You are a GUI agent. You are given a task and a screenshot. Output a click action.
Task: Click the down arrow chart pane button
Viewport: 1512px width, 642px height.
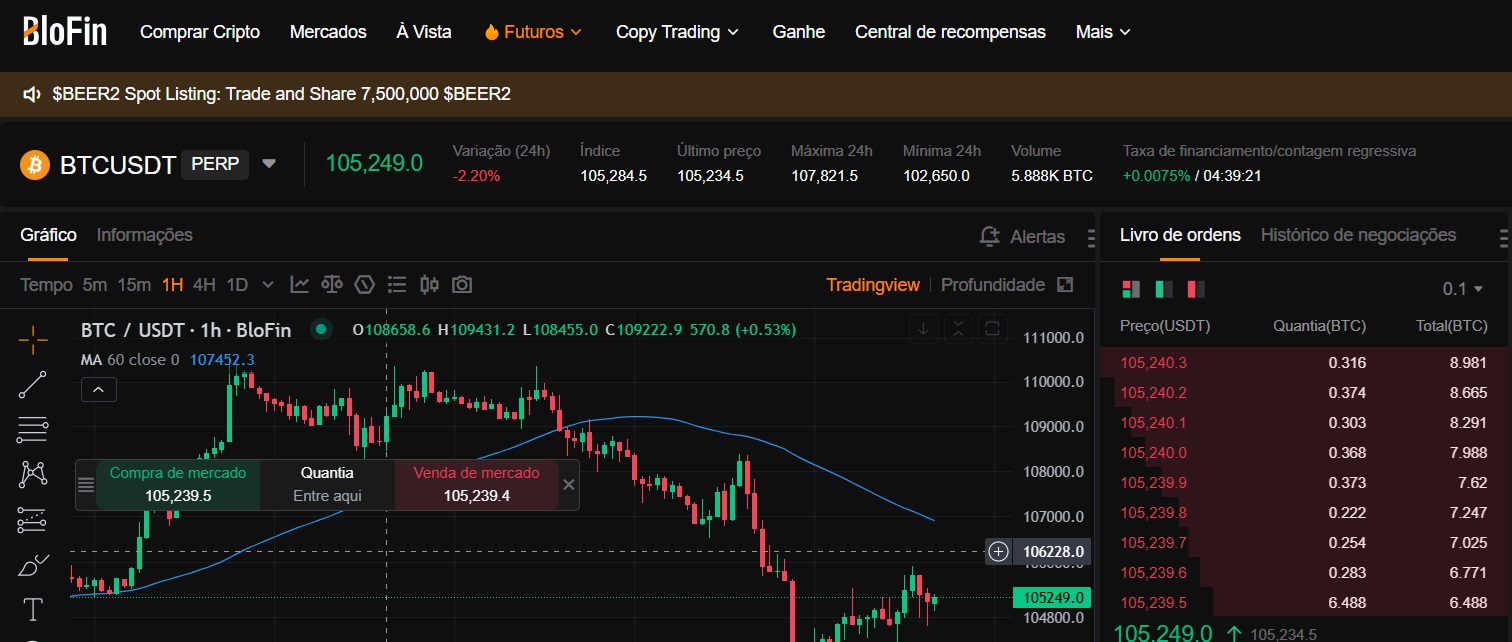(x=925, y=328)
